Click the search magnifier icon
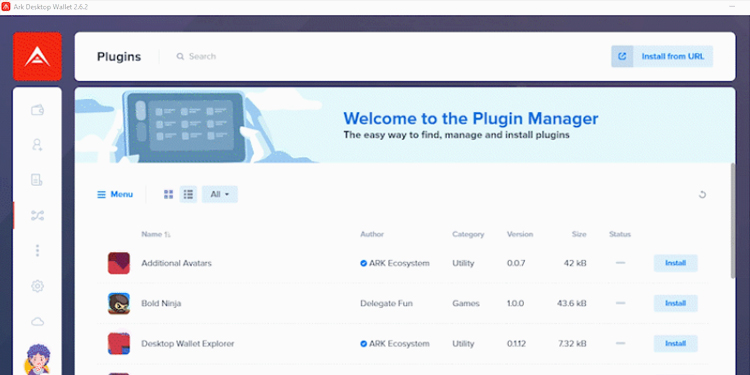 180,56
